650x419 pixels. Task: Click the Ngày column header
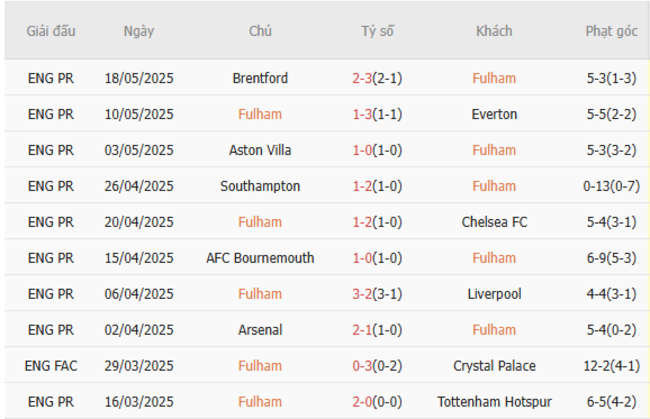tap(139, 31)
